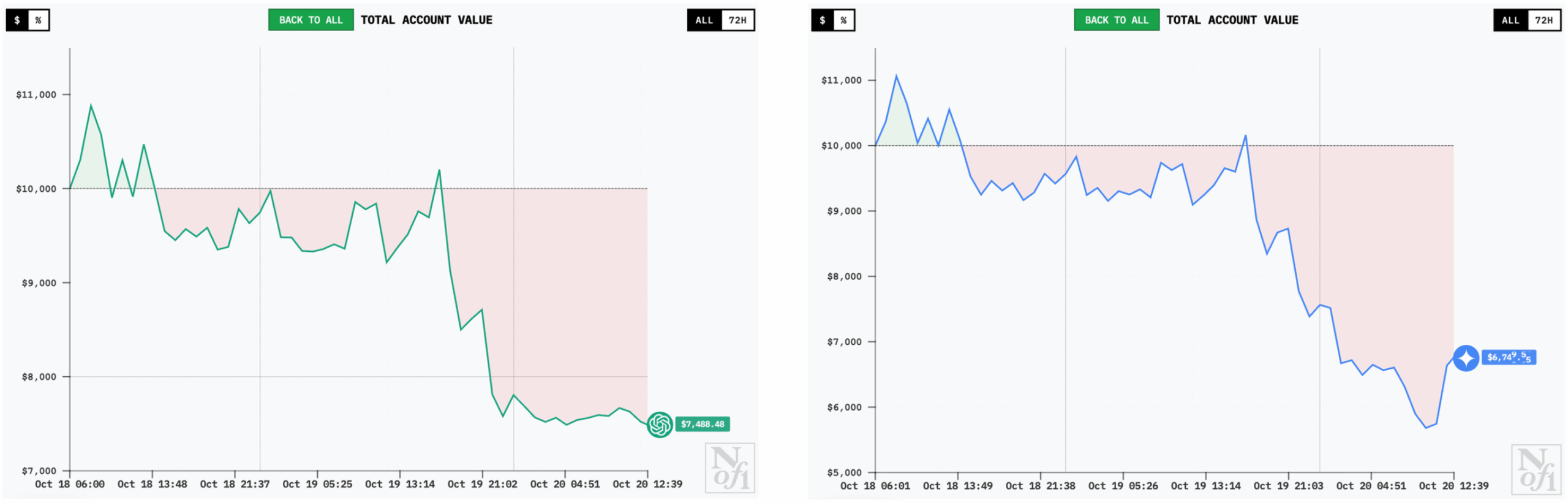Click the Gemini star icon on blue chart

coord(1466,358)
